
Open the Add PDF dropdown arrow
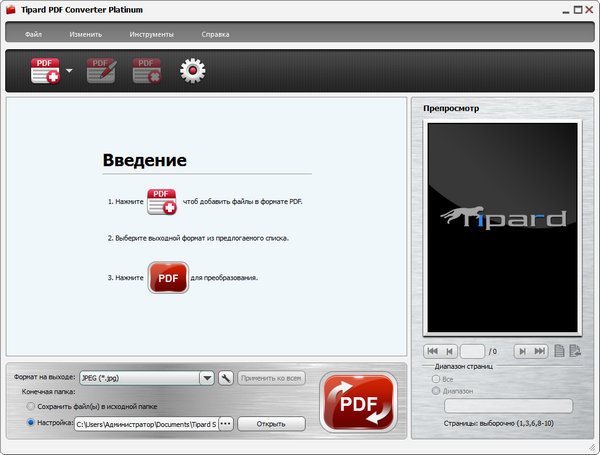click(69, 70)
